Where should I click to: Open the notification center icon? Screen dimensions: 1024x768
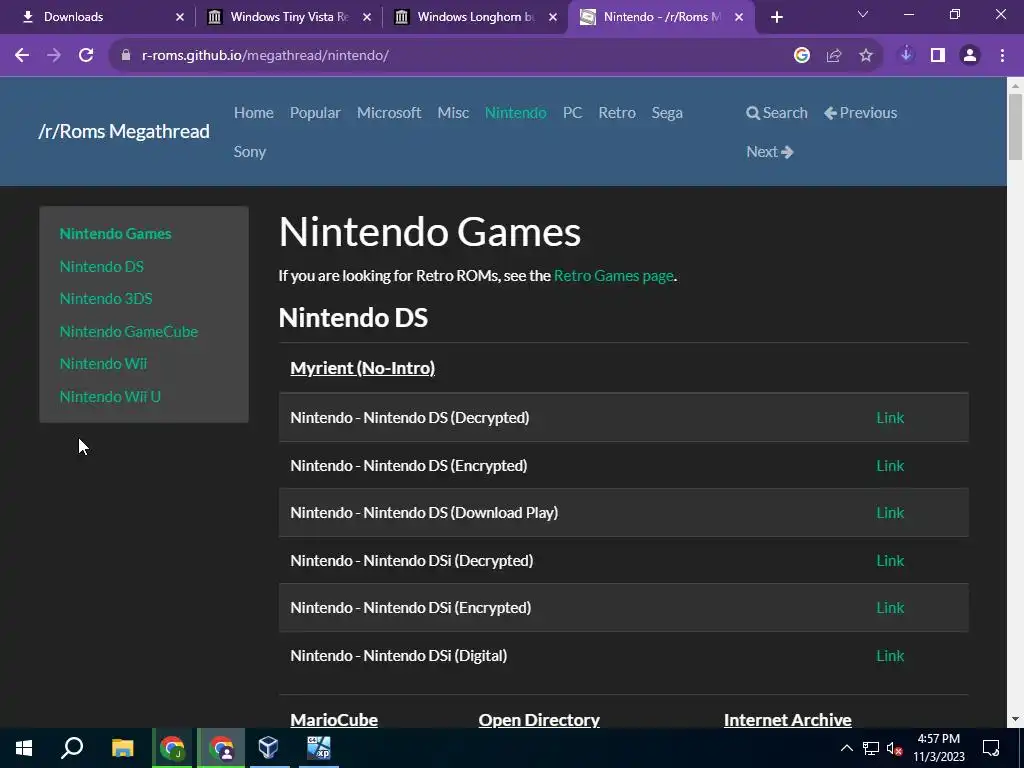991,748
